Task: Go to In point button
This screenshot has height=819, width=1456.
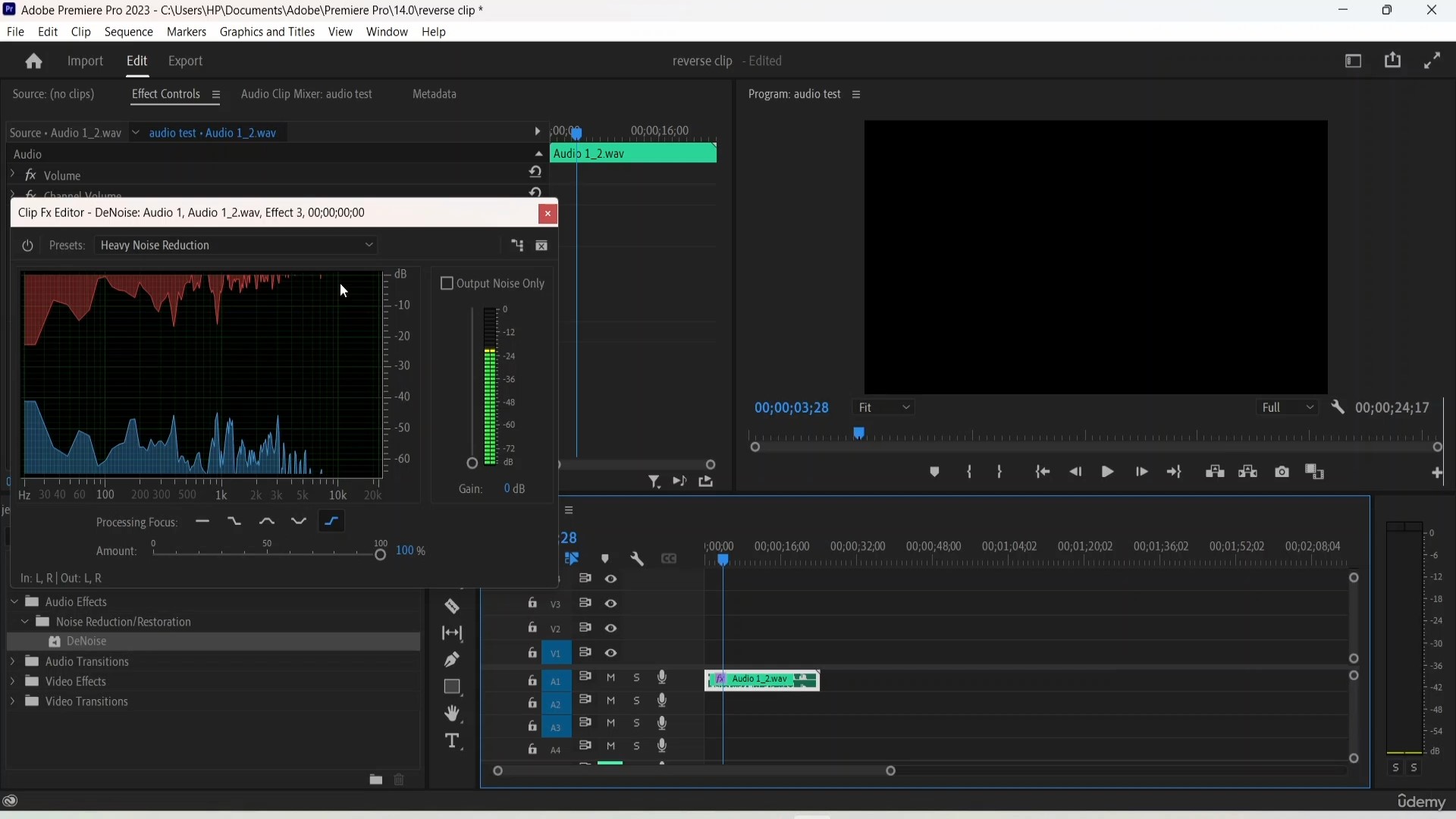Action: [1043, 473]
